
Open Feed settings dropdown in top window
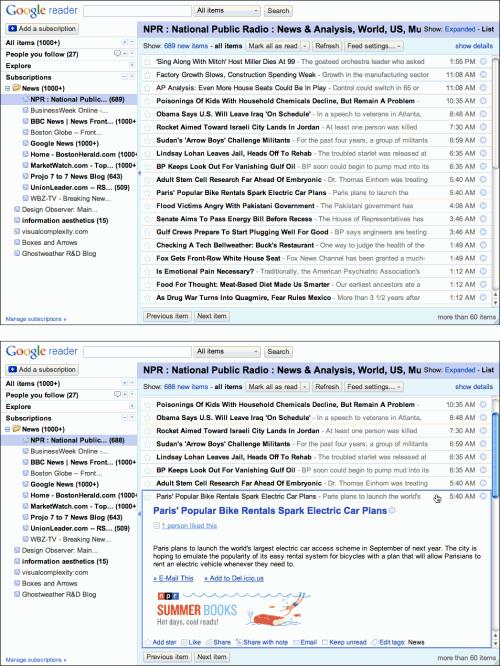point(373,46)
